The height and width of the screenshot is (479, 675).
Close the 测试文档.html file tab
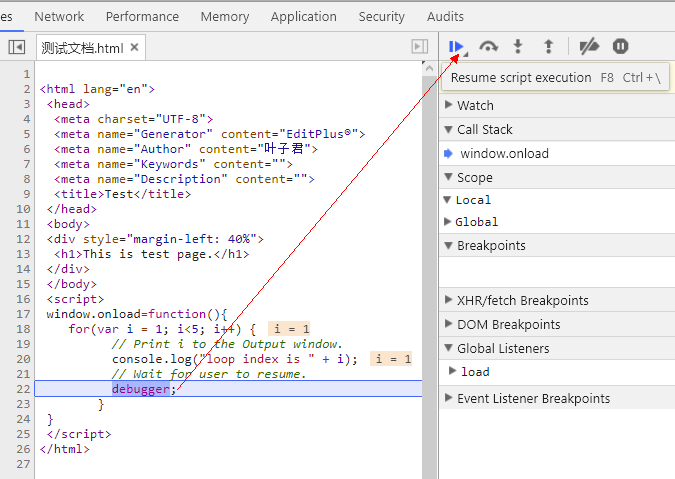(134, 47)
